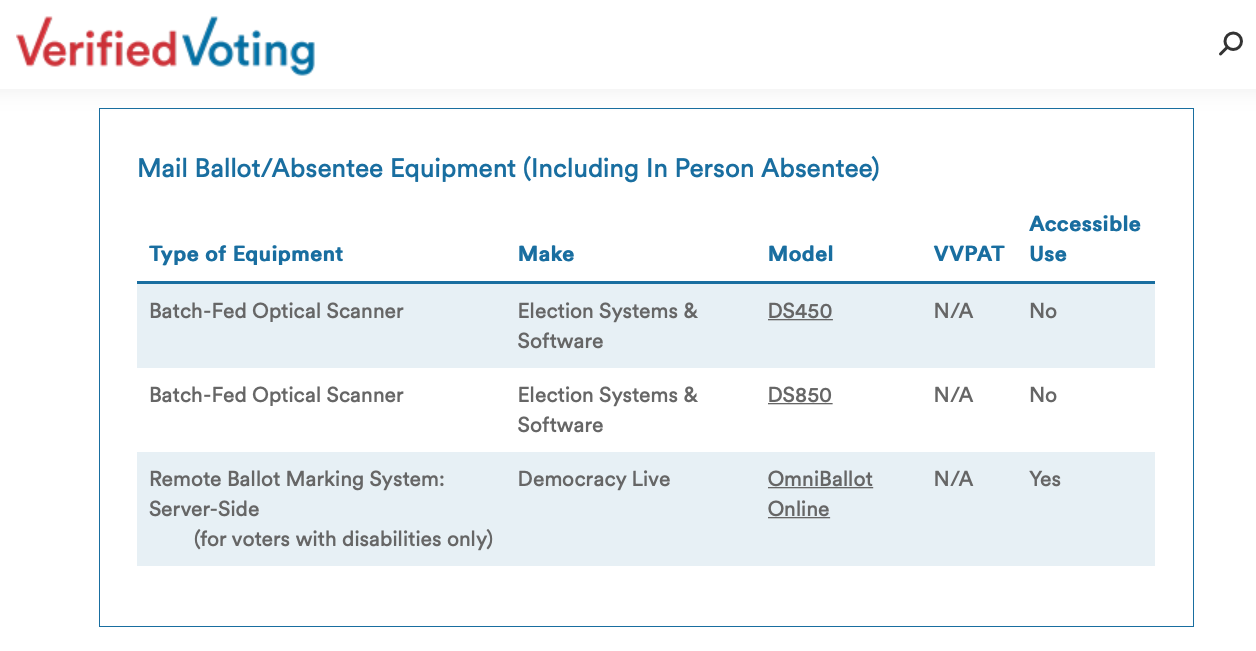Viewport: 1256px width, 651px height.
Task: Click the Mail Ballot/Absentee Equipment section heading
Action: pyautogui.click(x=508, y=168)
